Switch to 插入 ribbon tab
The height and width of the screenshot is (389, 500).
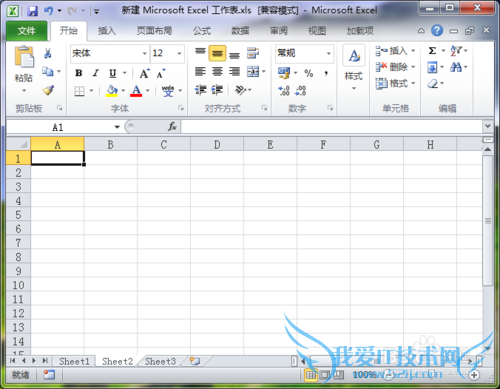click(107, 31)
